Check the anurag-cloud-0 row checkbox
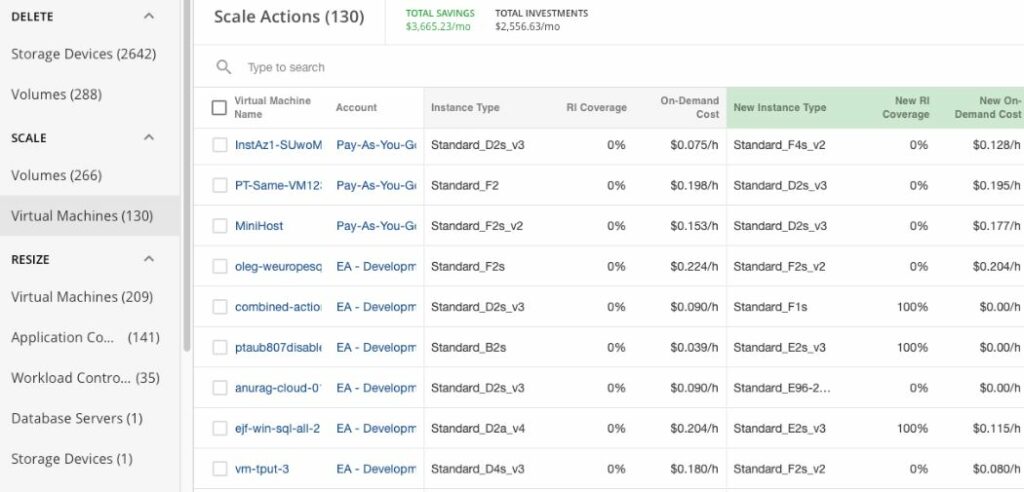1024x492 pixels. click(x=219, y=388)
